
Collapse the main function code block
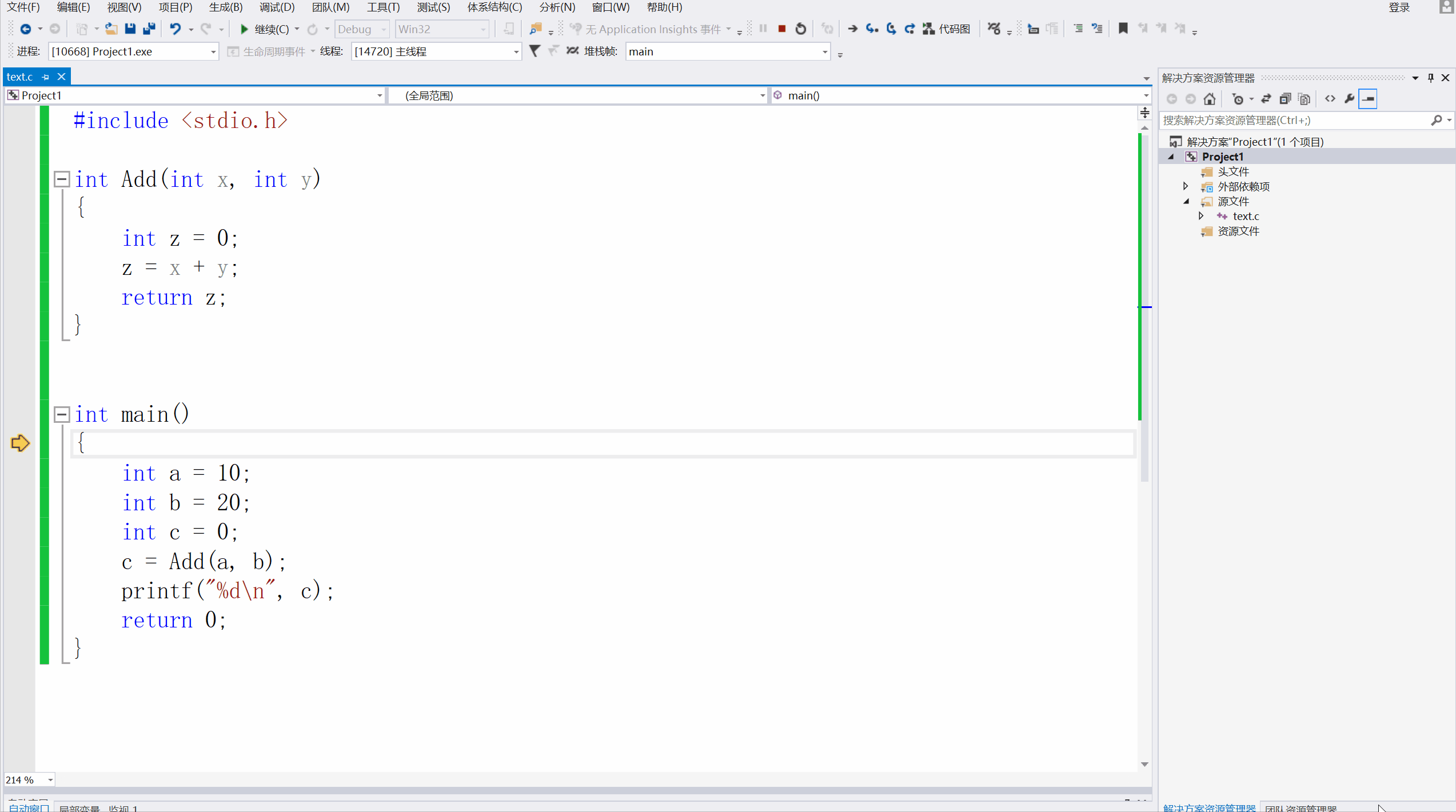click(62, 414)
